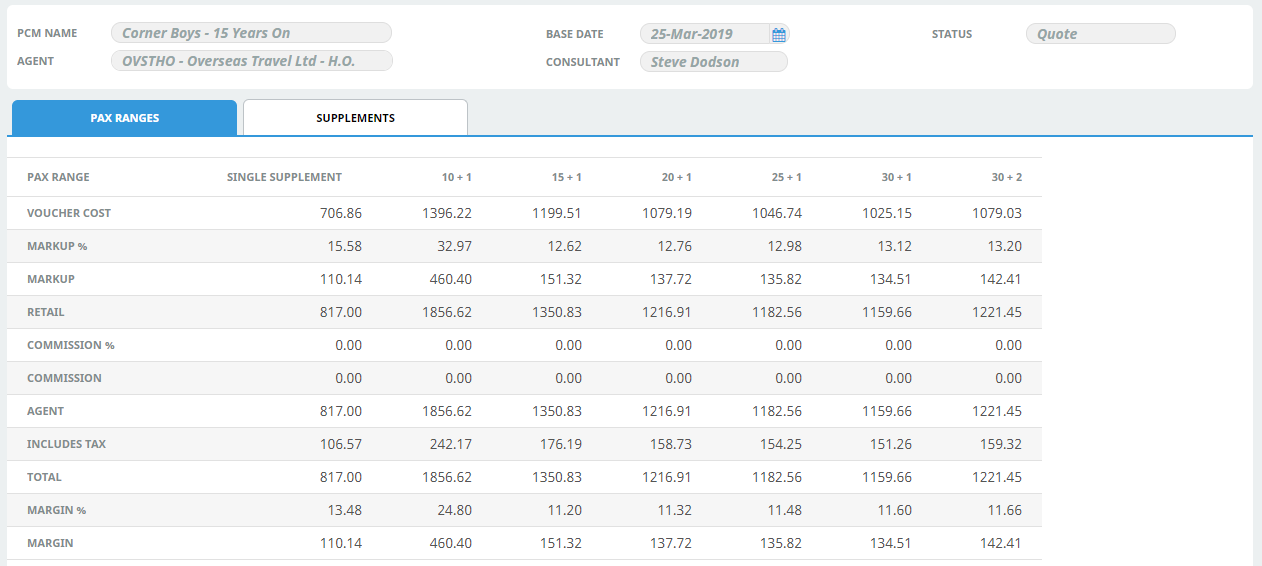Switch to the Supplements tab
The height and width of the screenshot is (566, 1262).
coord(355,118)
